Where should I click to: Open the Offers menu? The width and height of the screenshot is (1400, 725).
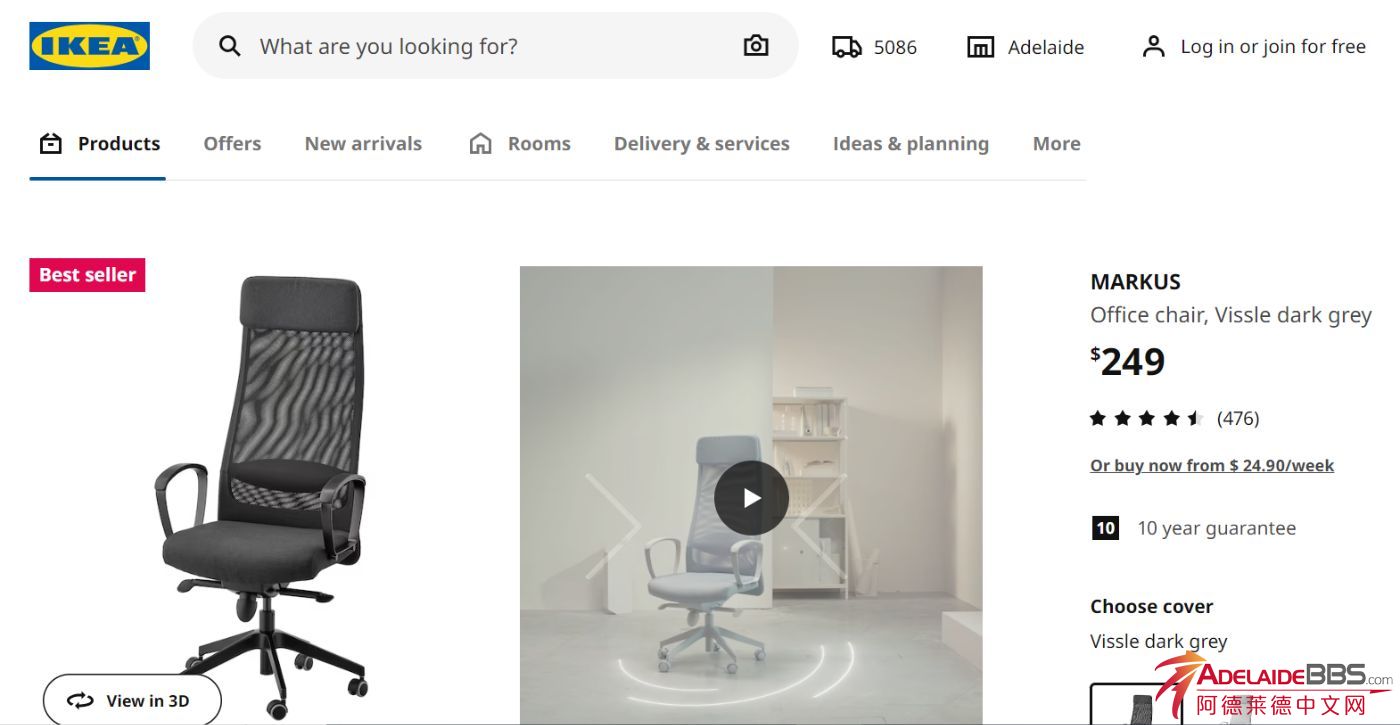[232, 144]
